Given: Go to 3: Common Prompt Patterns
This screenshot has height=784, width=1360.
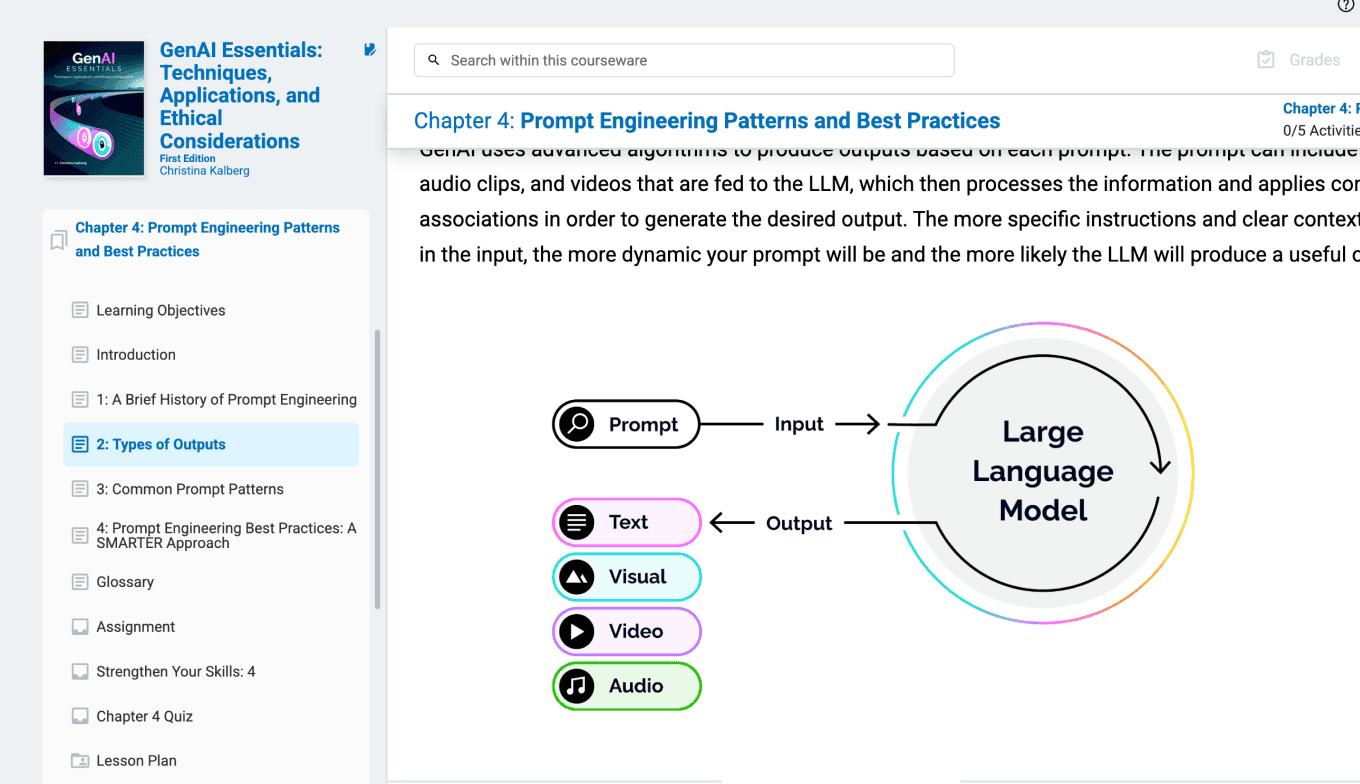Looking at the screenshot, I should coord(190,489).
